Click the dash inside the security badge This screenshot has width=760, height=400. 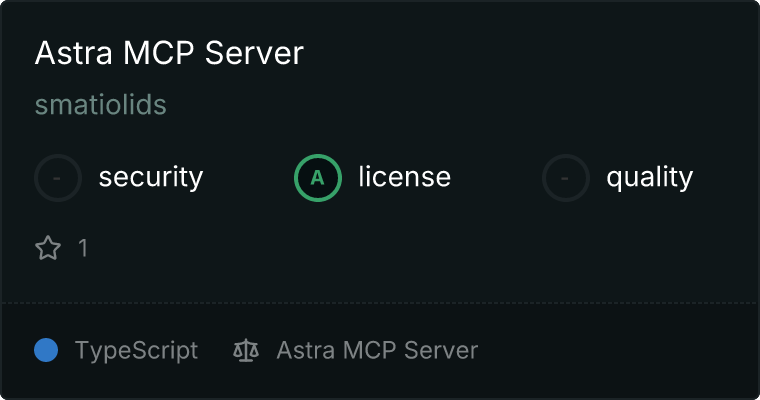(58, 178)
